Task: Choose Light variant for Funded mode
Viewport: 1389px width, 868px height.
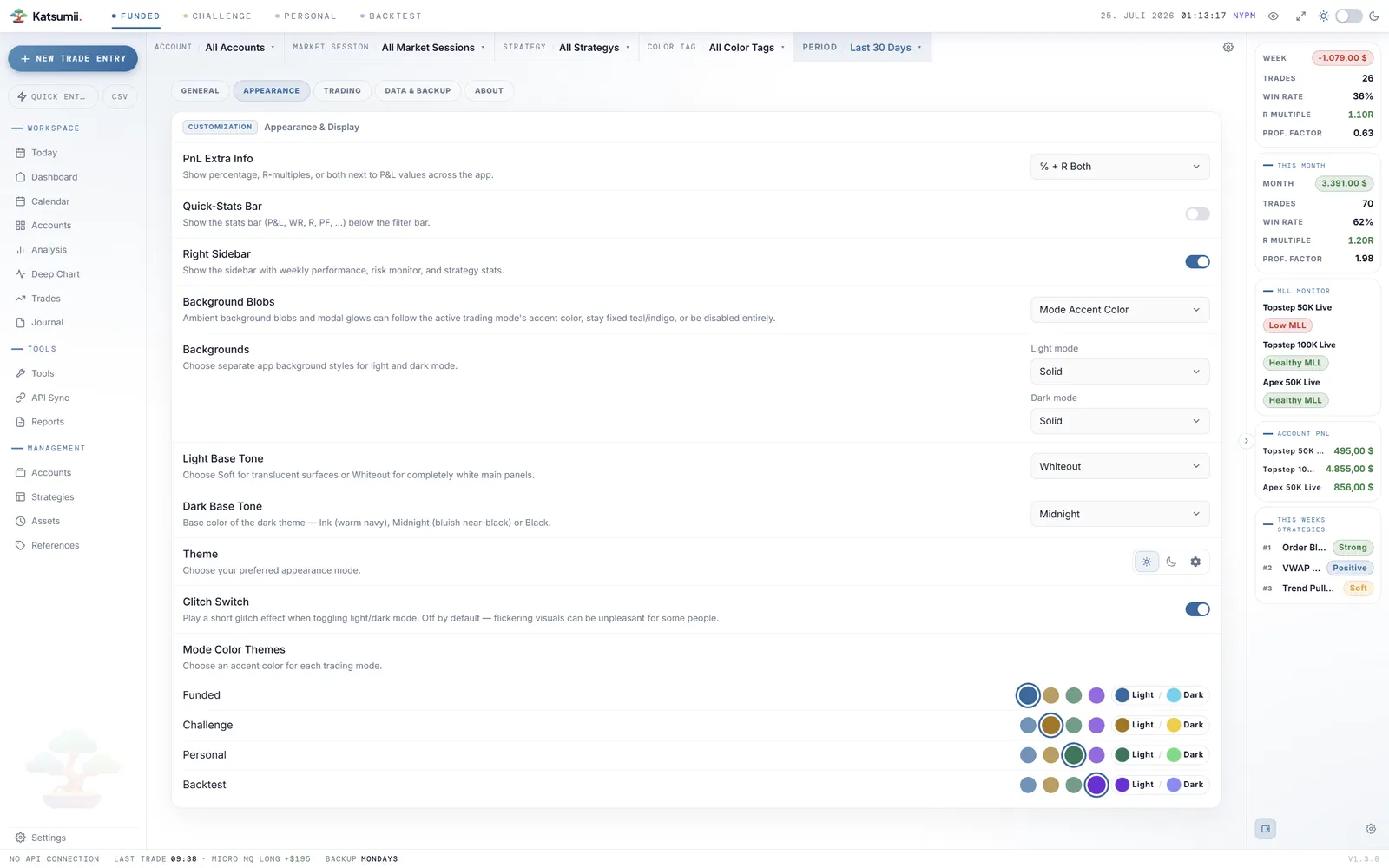Action: (1135, 695)
